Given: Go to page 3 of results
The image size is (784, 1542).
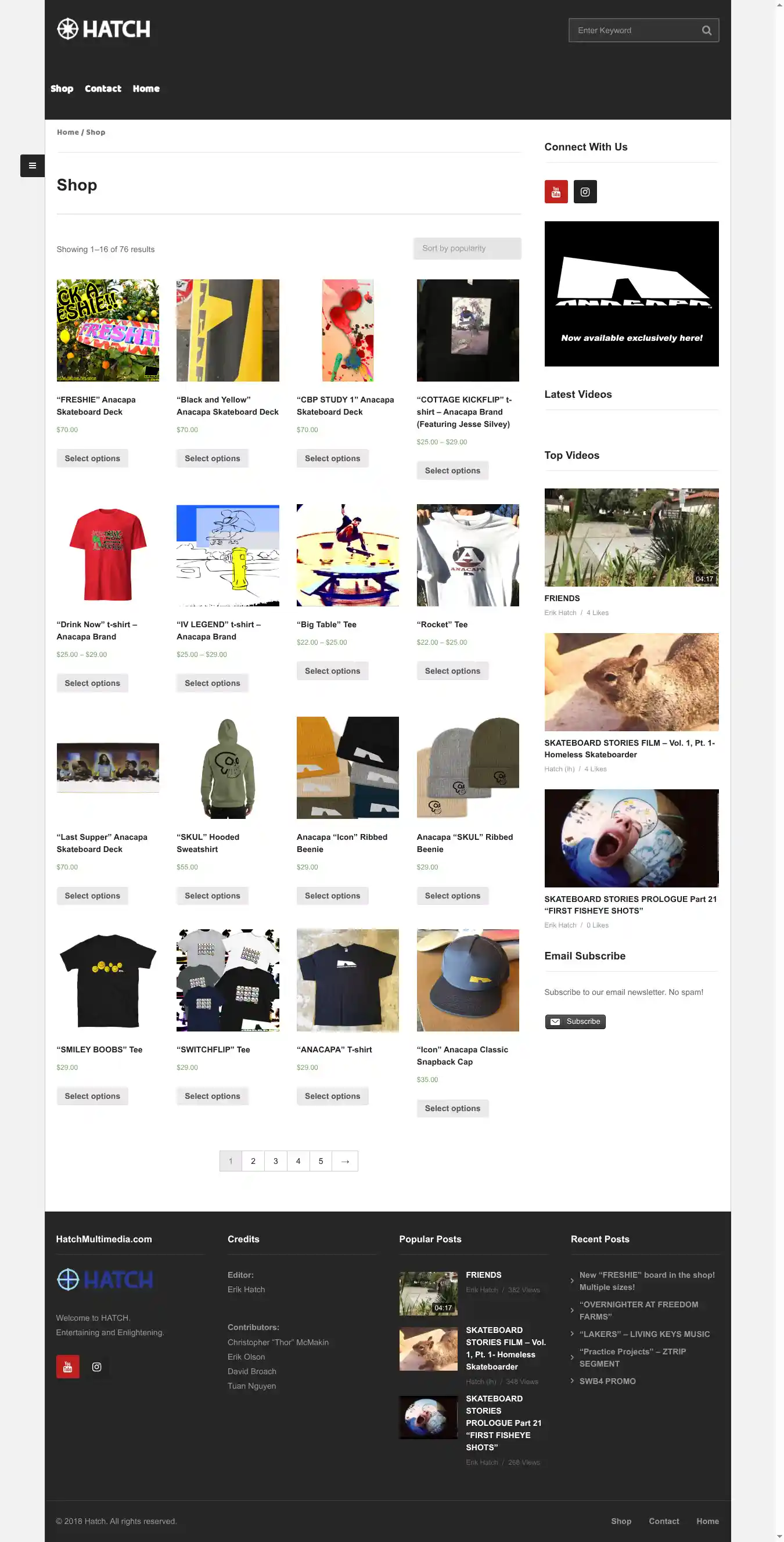Looking at the screenshot, I should click(x=275, y=1161).
